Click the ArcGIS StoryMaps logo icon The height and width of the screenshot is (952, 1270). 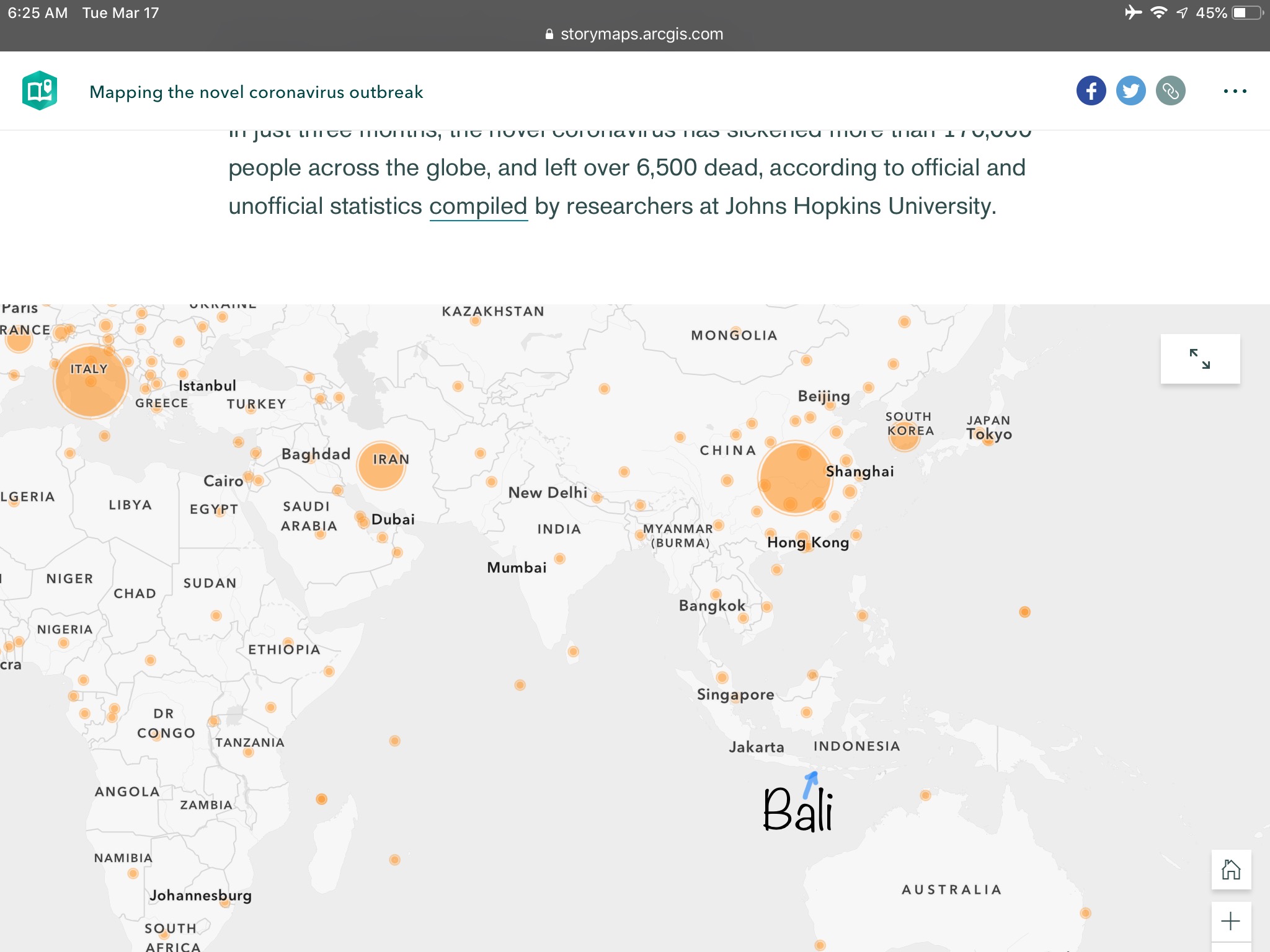(x=40, y=90)
